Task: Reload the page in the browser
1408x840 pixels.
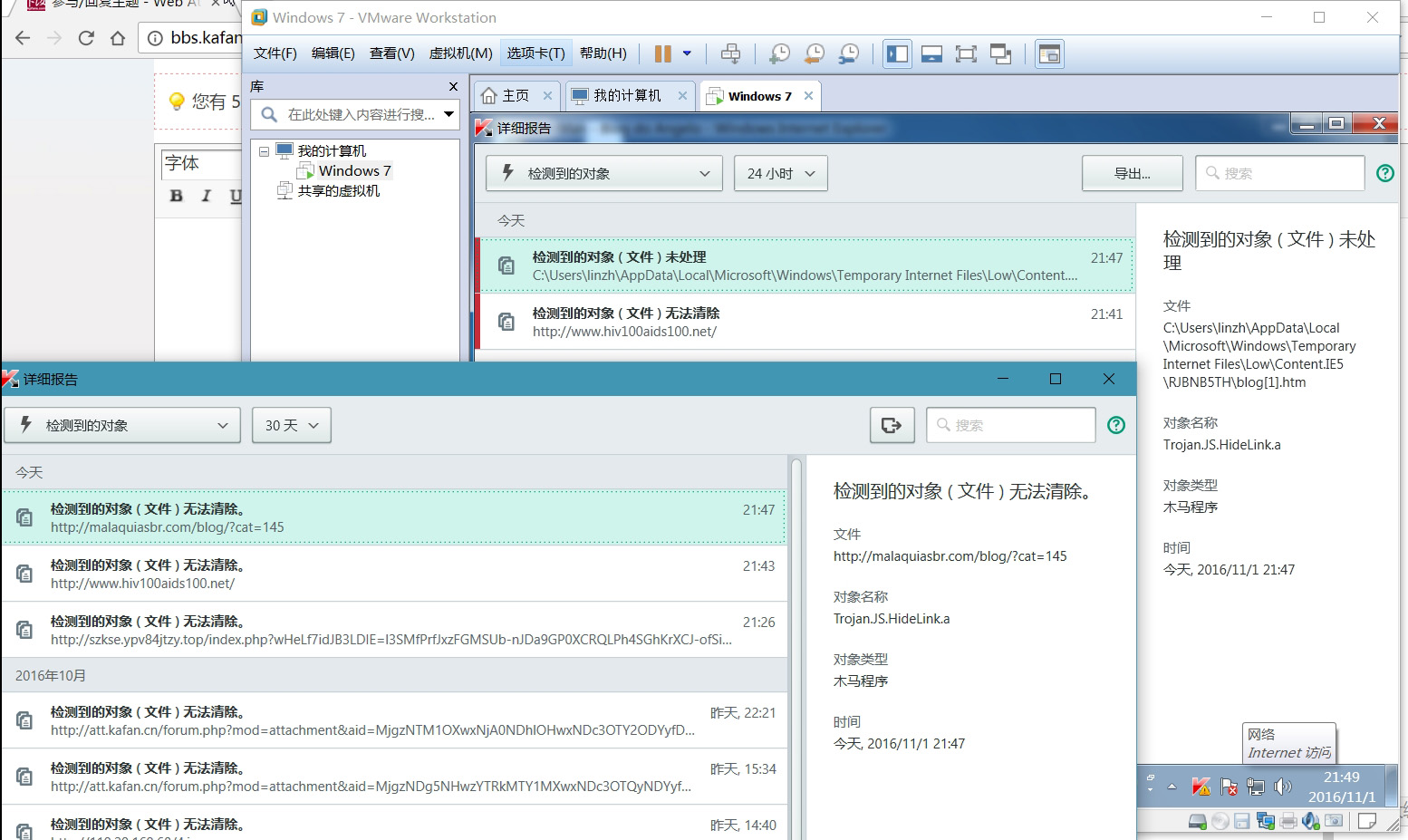Action: [x=86, y=38]
